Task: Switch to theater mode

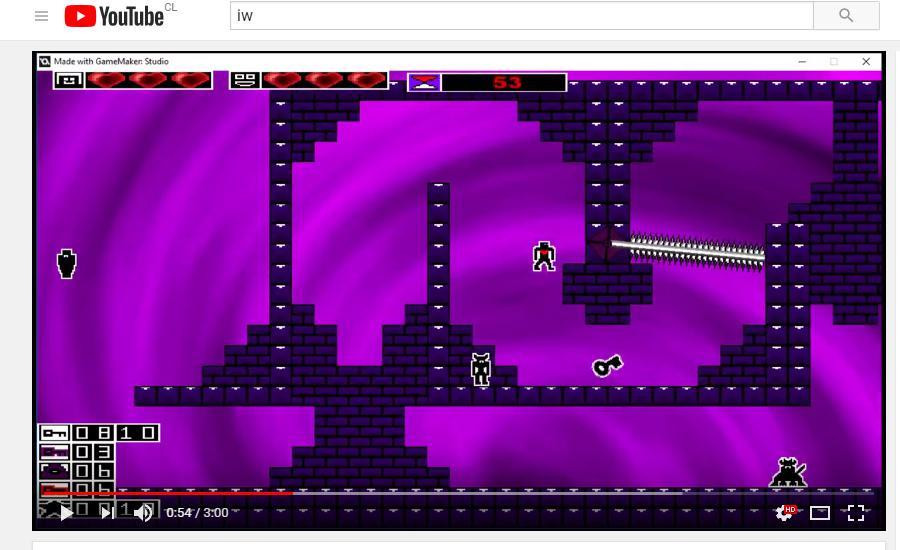Action: 820,513
